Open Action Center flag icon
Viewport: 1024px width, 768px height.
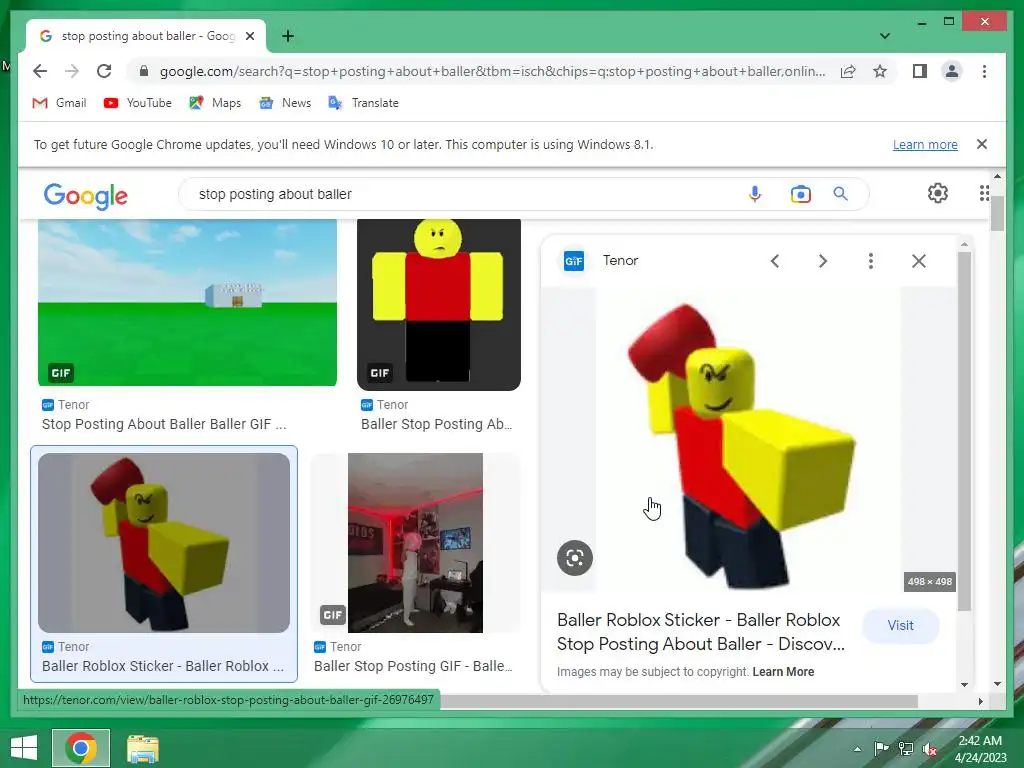(881, 749)
